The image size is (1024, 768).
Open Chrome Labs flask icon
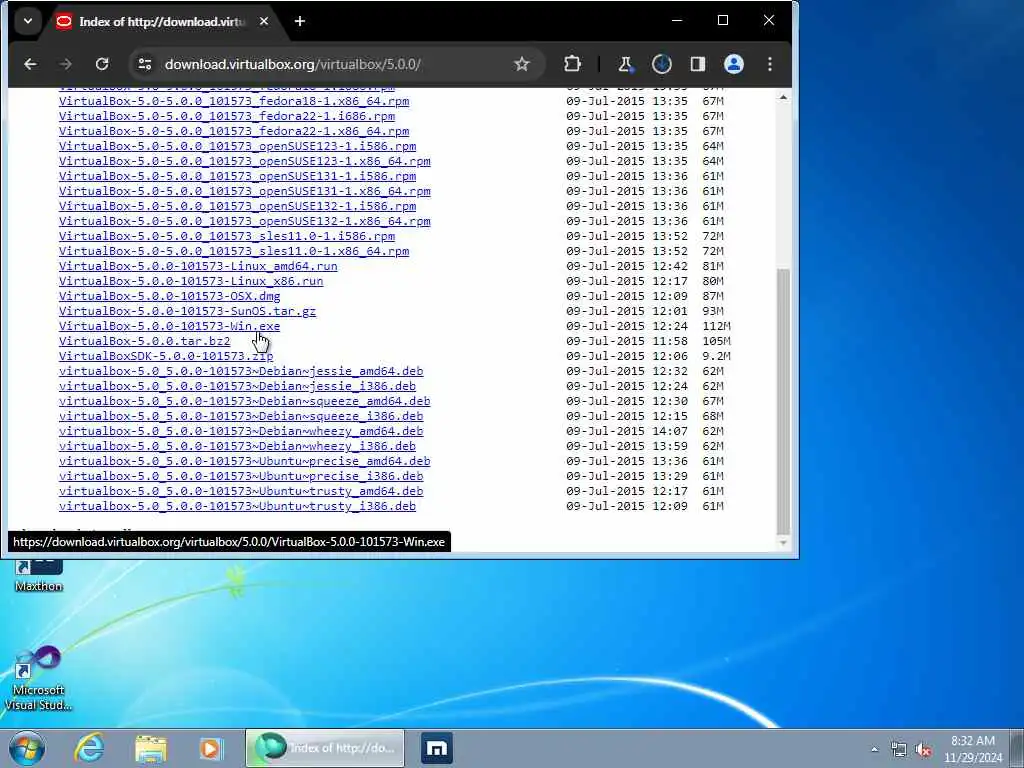[625, 64]
